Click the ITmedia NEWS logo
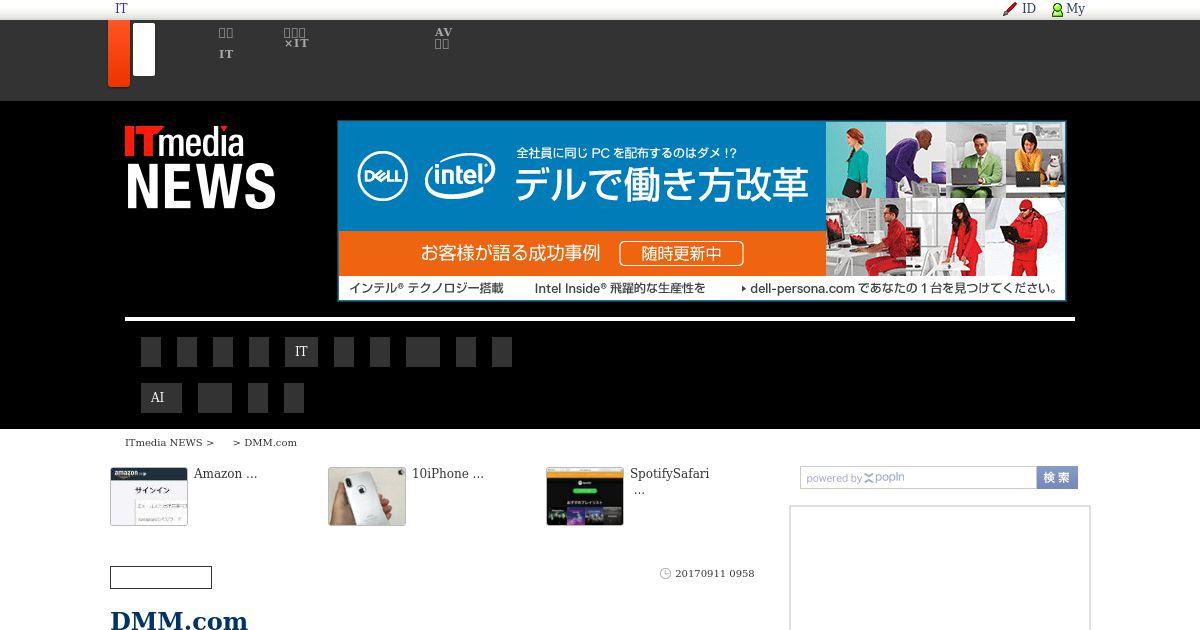This screenshot has width=1200, height=630. click(x=200, y=167)
